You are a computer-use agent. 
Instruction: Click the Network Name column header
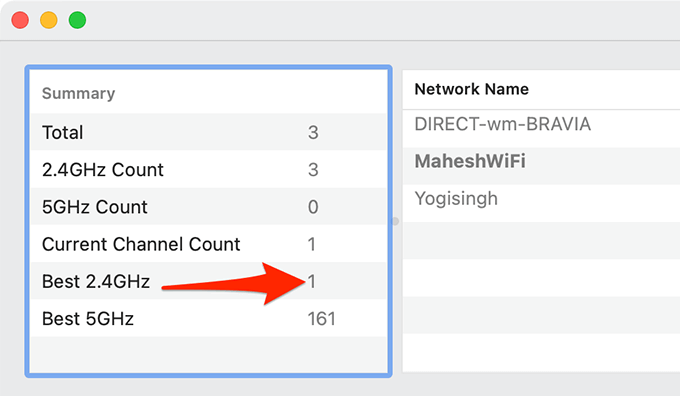pos(471,89)
